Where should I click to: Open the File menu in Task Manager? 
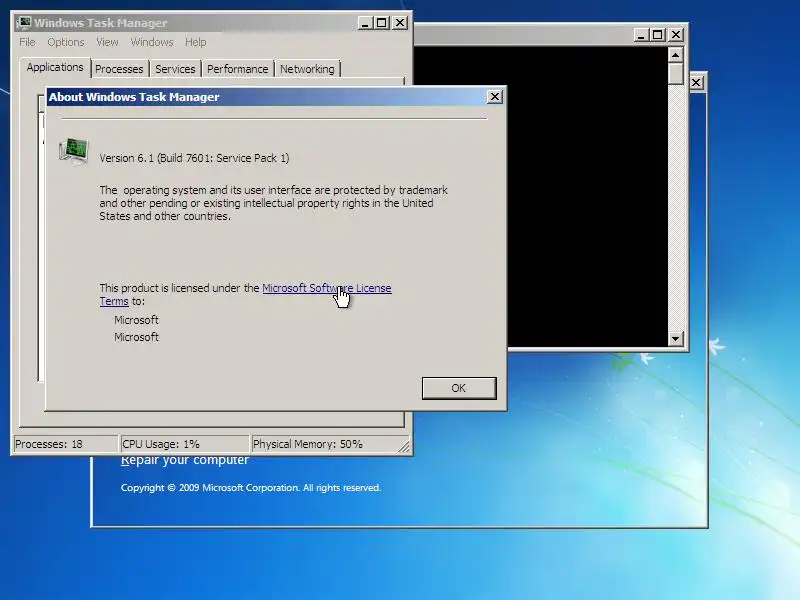28,42
